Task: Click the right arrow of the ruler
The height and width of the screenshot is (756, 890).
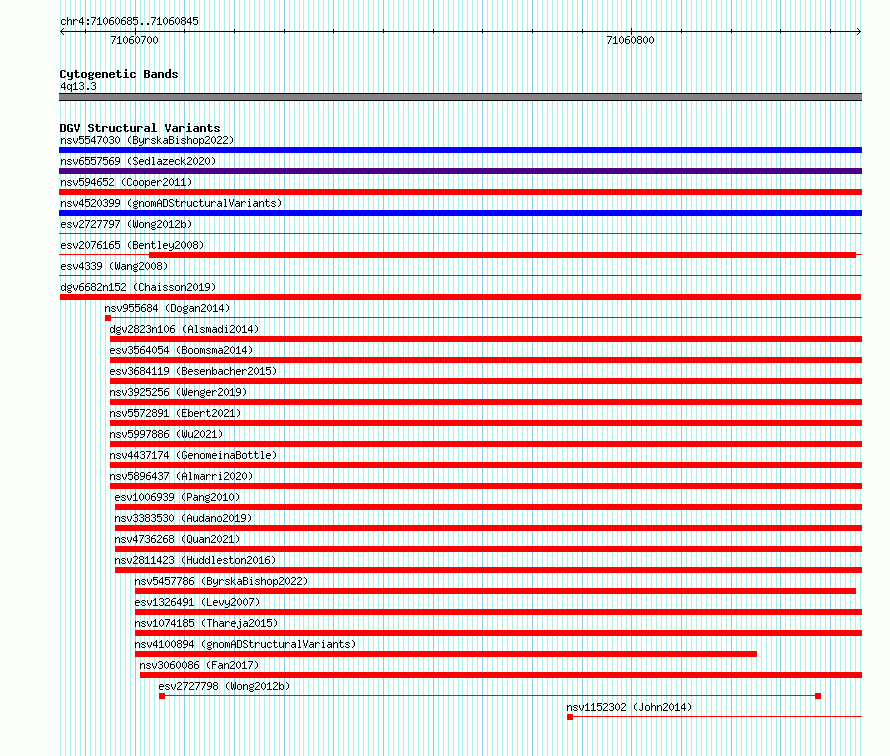Action: 859,32
